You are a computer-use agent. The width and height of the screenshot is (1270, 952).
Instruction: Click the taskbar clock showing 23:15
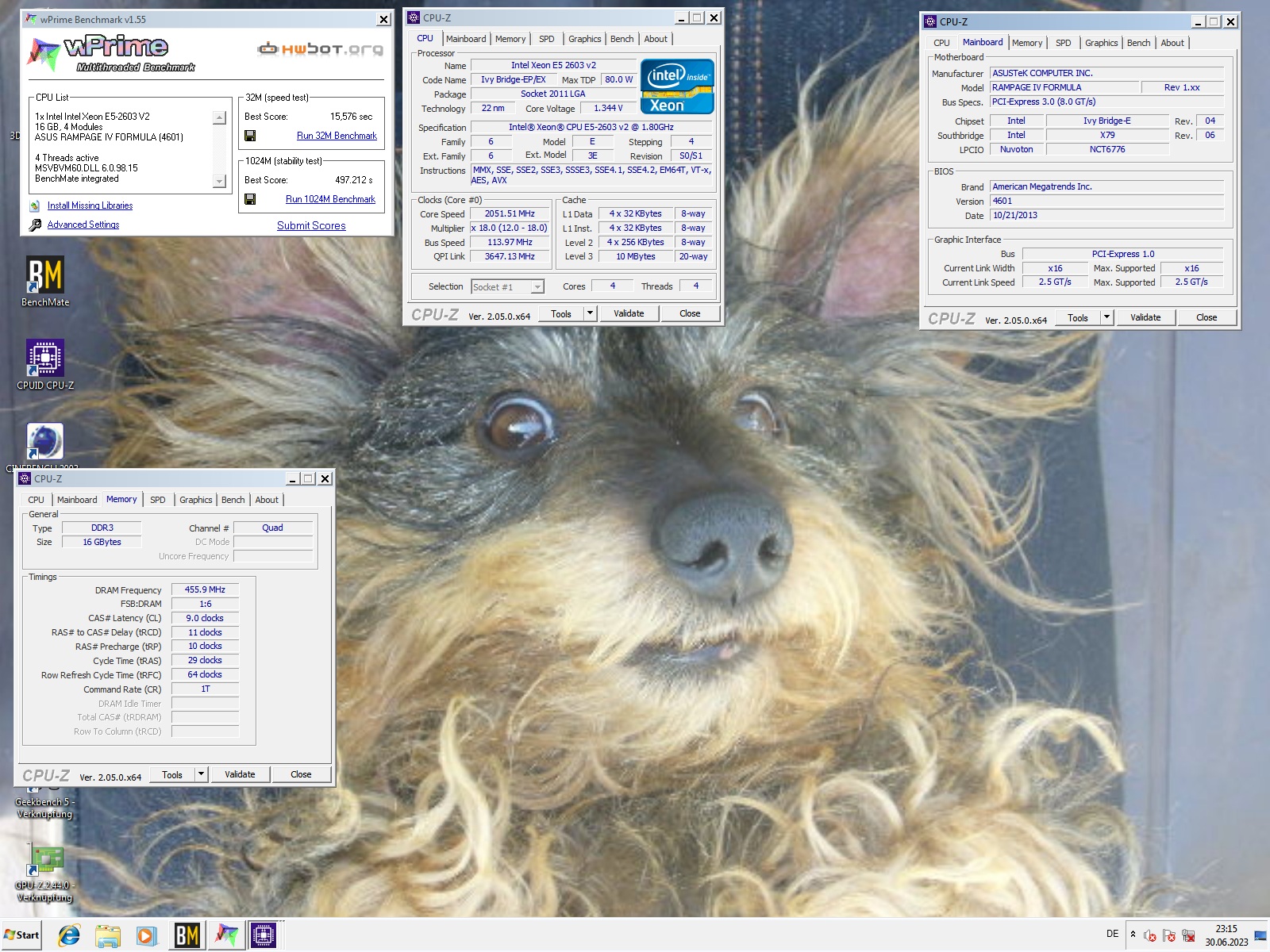pyautogui.click(x=1226, y=935)
